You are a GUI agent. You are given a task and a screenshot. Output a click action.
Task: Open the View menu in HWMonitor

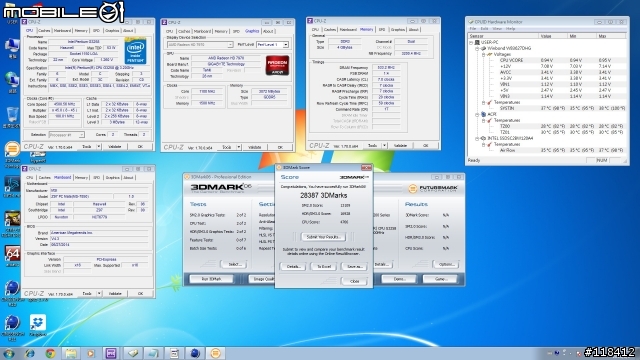tap(497, 29)
